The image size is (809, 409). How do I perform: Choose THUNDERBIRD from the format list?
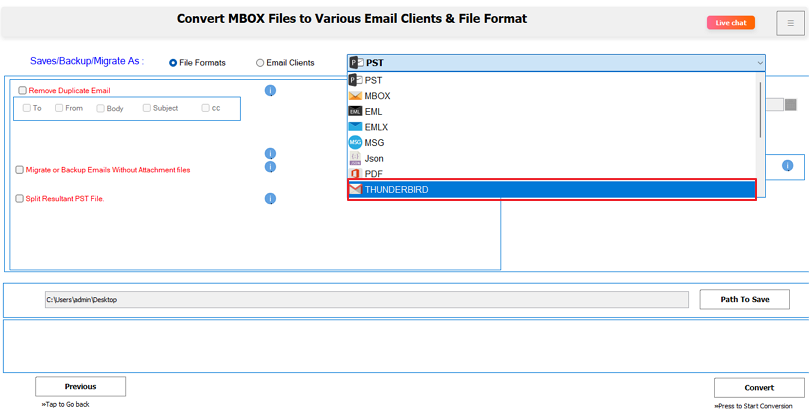point(552,190)
